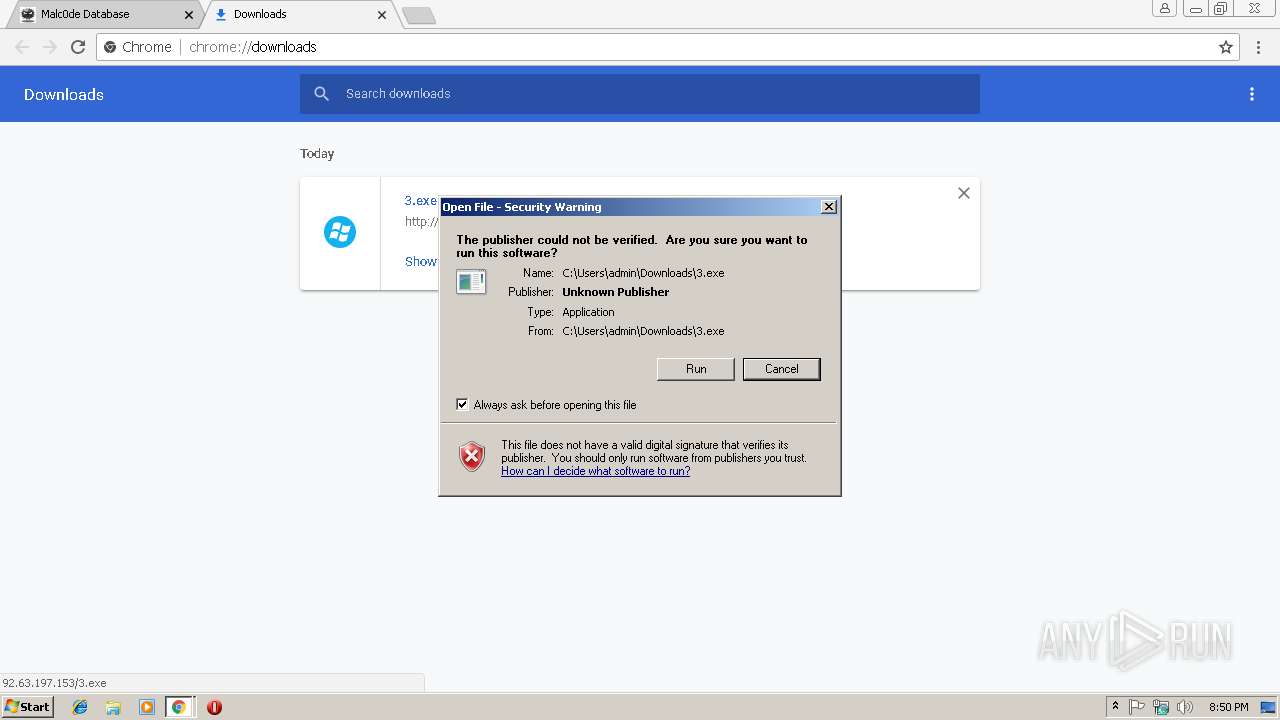Remove 3.exe from the downloads list
The height and width of the screenshot is (720, 1280).
tap(964, 193)
